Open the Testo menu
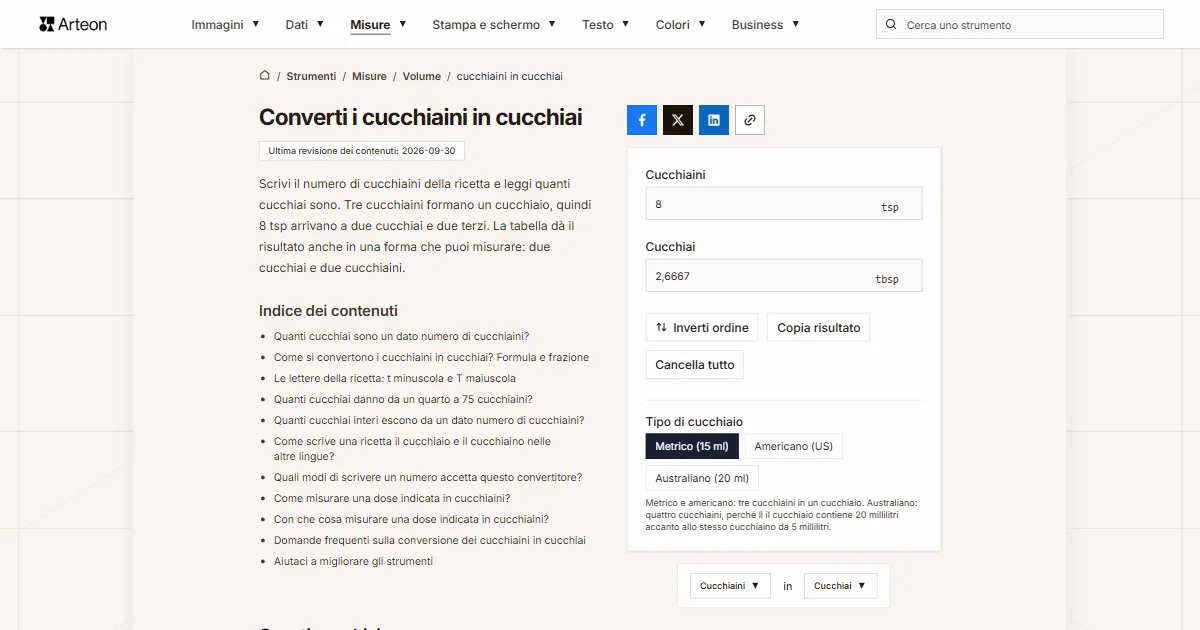 pos(605,25)
